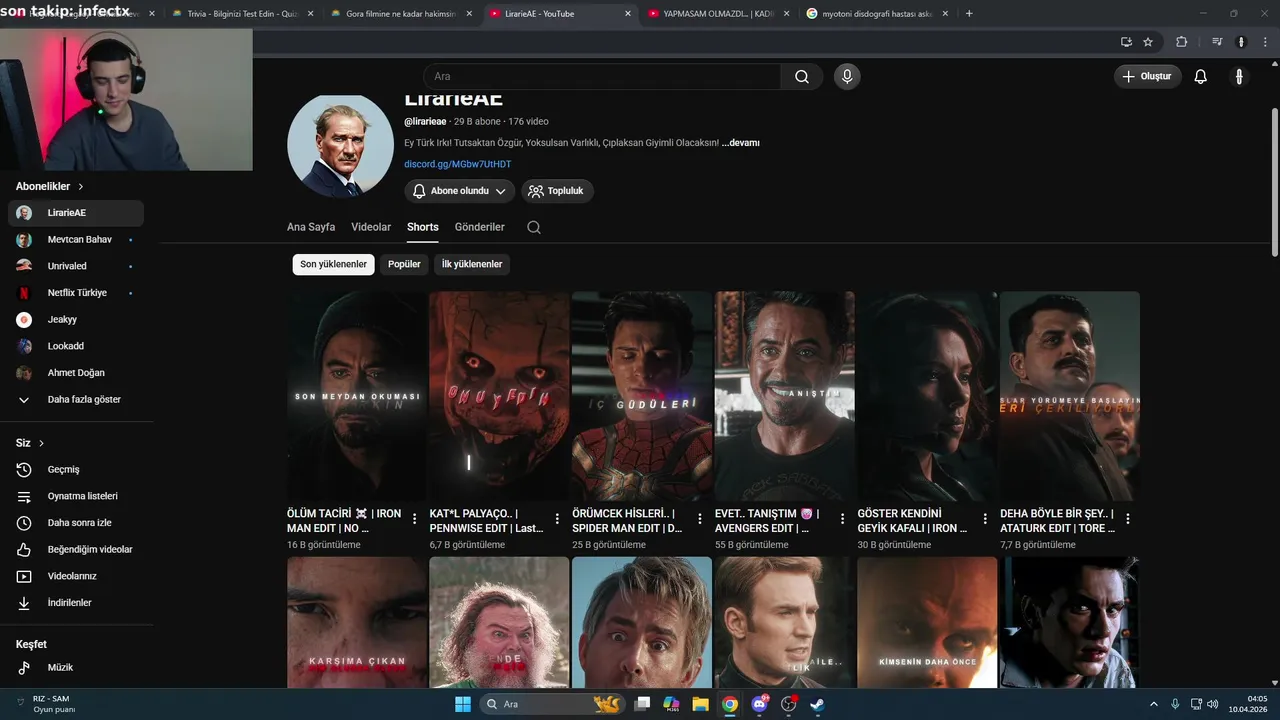Open Beğendiğim videolar in the sidebar
The image size is (1280, 720).
point(76,550)
